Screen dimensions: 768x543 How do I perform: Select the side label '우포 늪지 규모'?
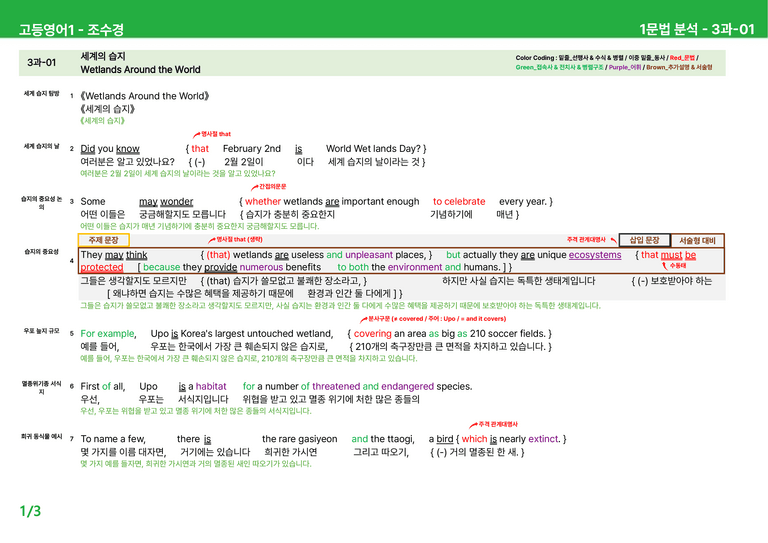click(42, 331)
